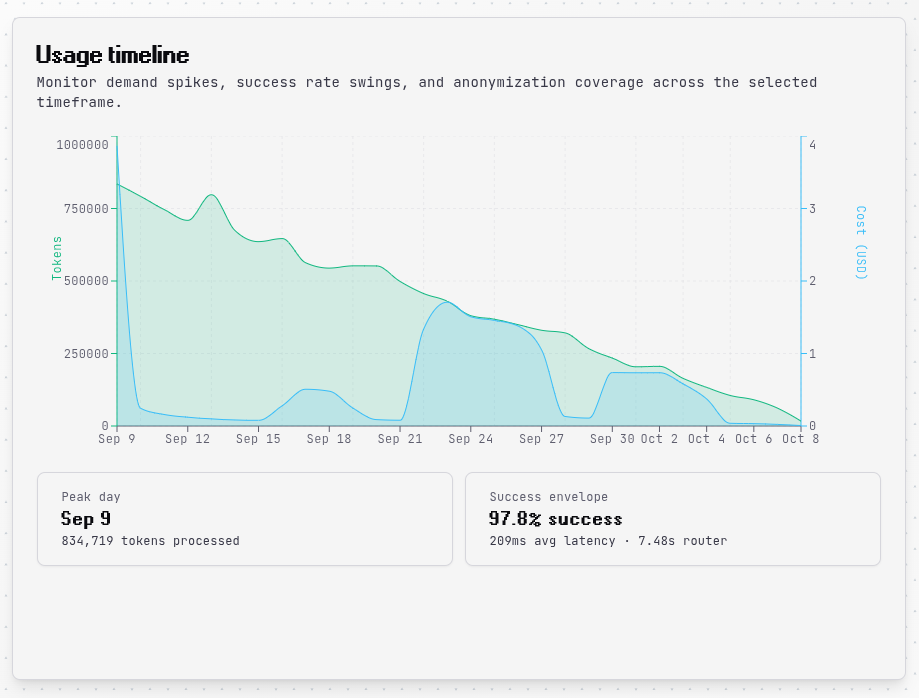Click the 750000 tokens axis label
Screen dimensions: 919x698
[x=82, y=209]
